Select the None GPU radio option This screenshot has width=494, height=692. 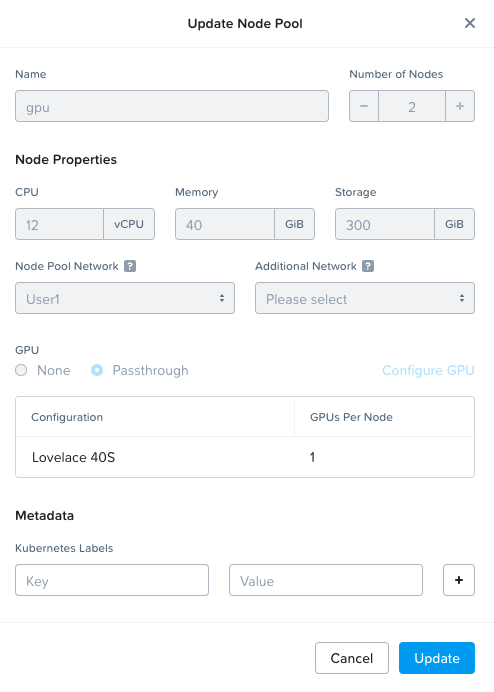(21, 370)
